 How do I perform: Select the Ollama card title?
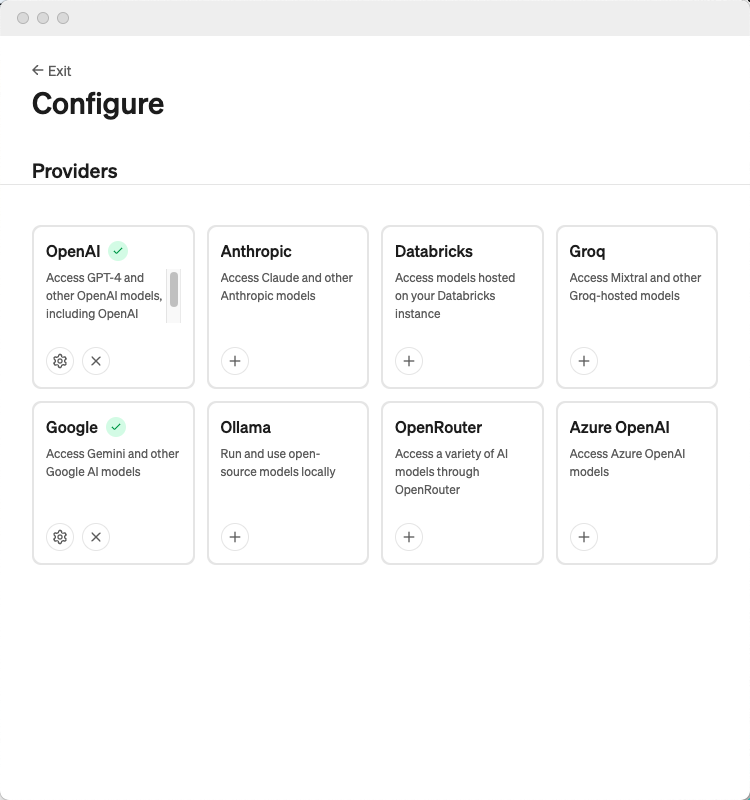pyautogui.click(x=246, y=428)
